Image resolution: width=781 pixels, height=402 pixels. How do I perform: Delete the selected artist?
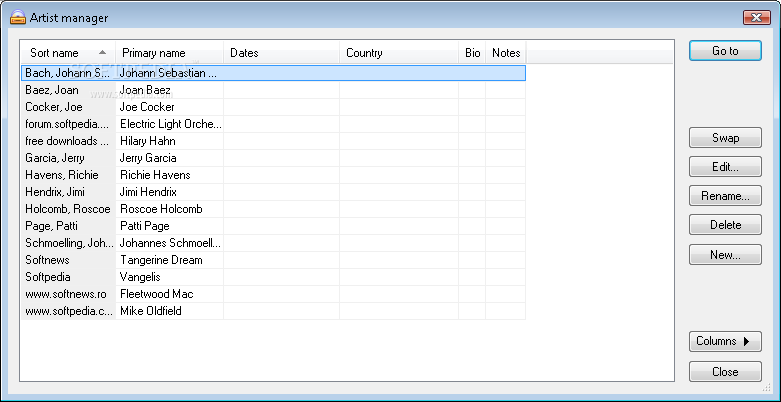[725, 225]
